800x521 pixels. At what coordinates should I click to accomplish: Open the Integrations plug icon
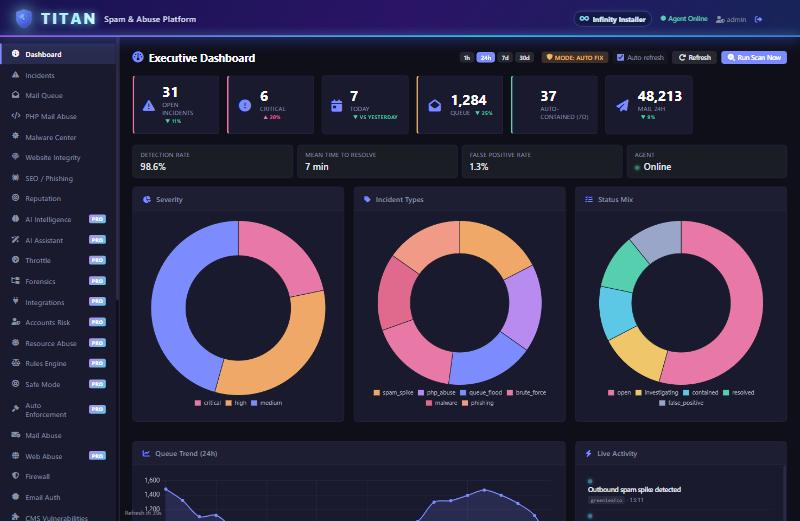(15, 302)
